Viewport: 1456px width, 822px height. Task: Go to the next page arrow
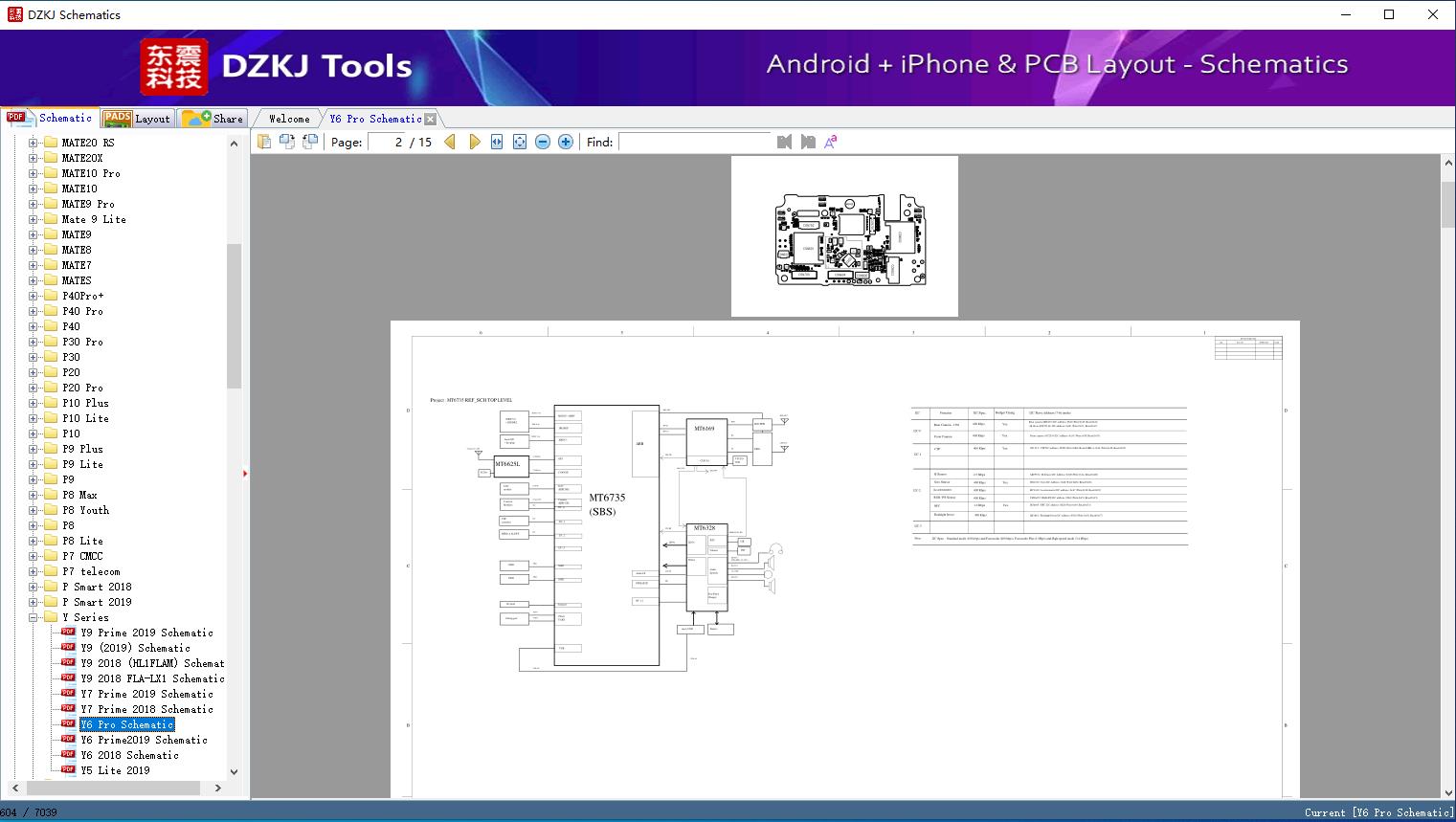(474, 142)
